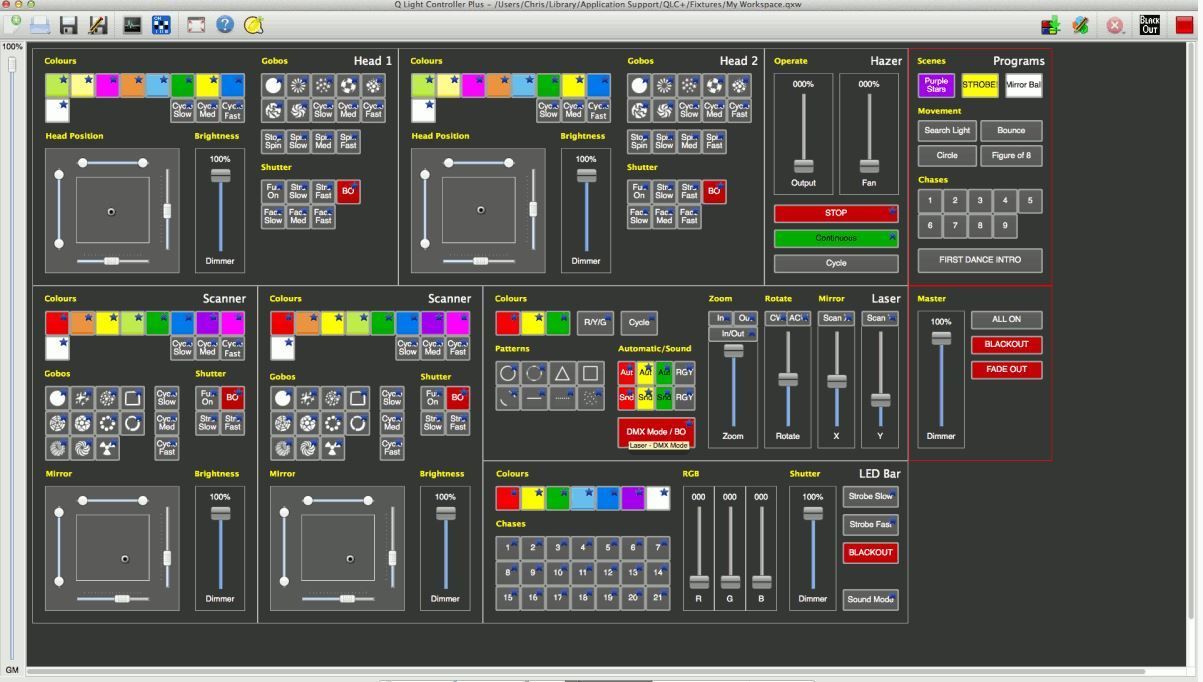
Task: Click the Save As toolbar icon
Action: click(x=98, y=25)
